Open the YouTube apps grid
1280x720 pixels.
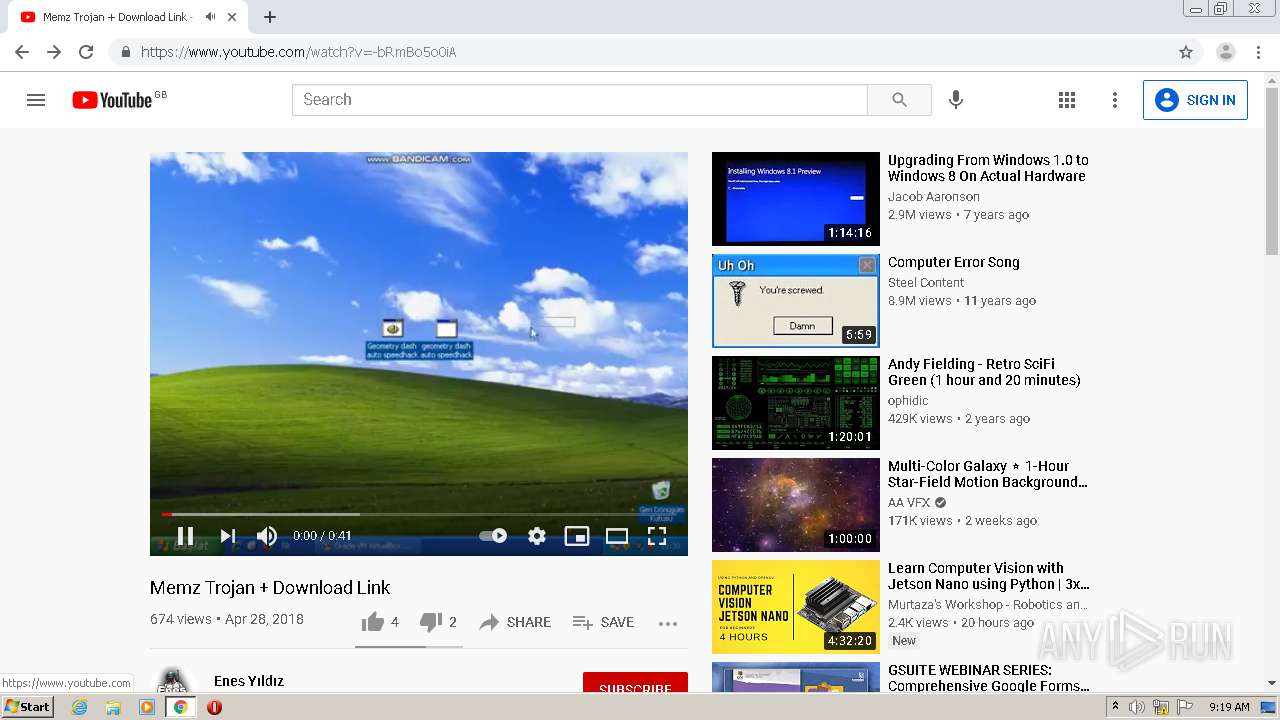1067,100
